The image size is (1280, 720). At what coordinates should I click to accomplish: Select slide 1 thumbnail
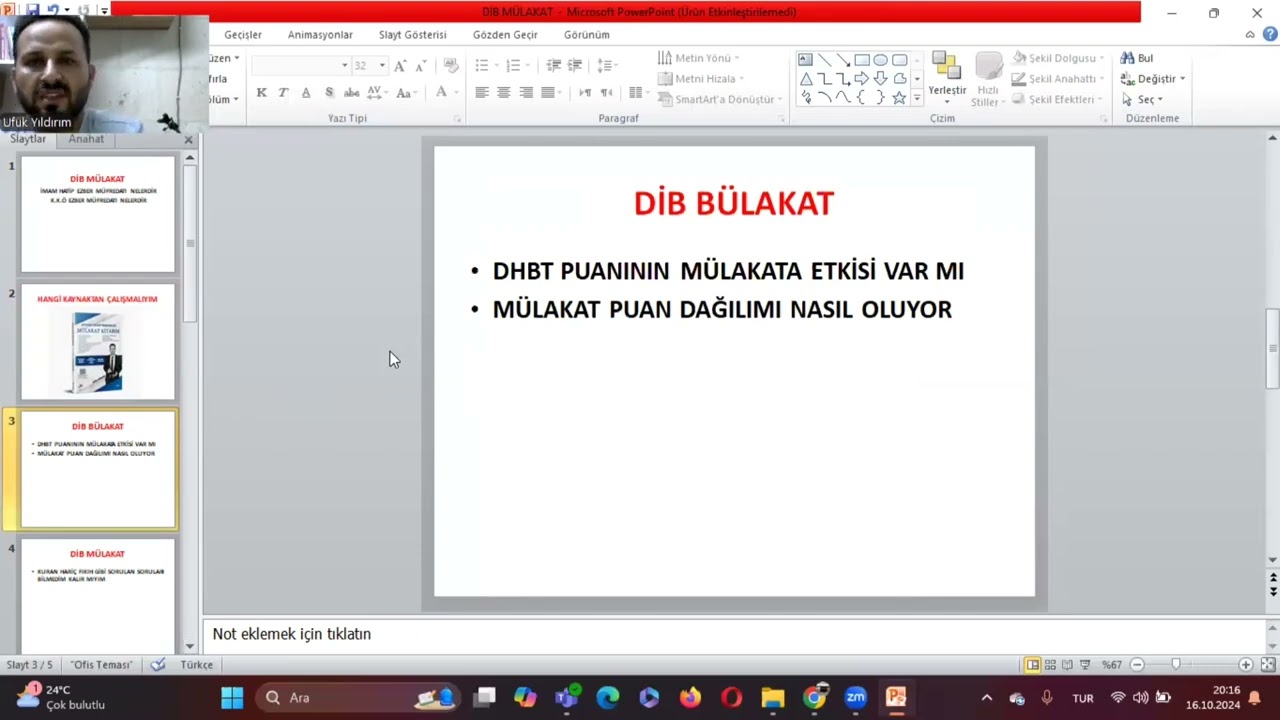click(x=98, y=214)
